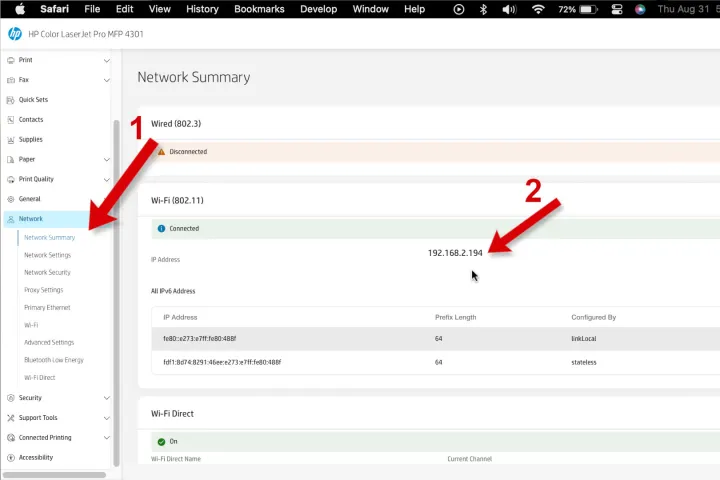Click the Paper icon in sidebar
Screen dimensions: 720x480
pyautogui.click(x=11, y=159)
